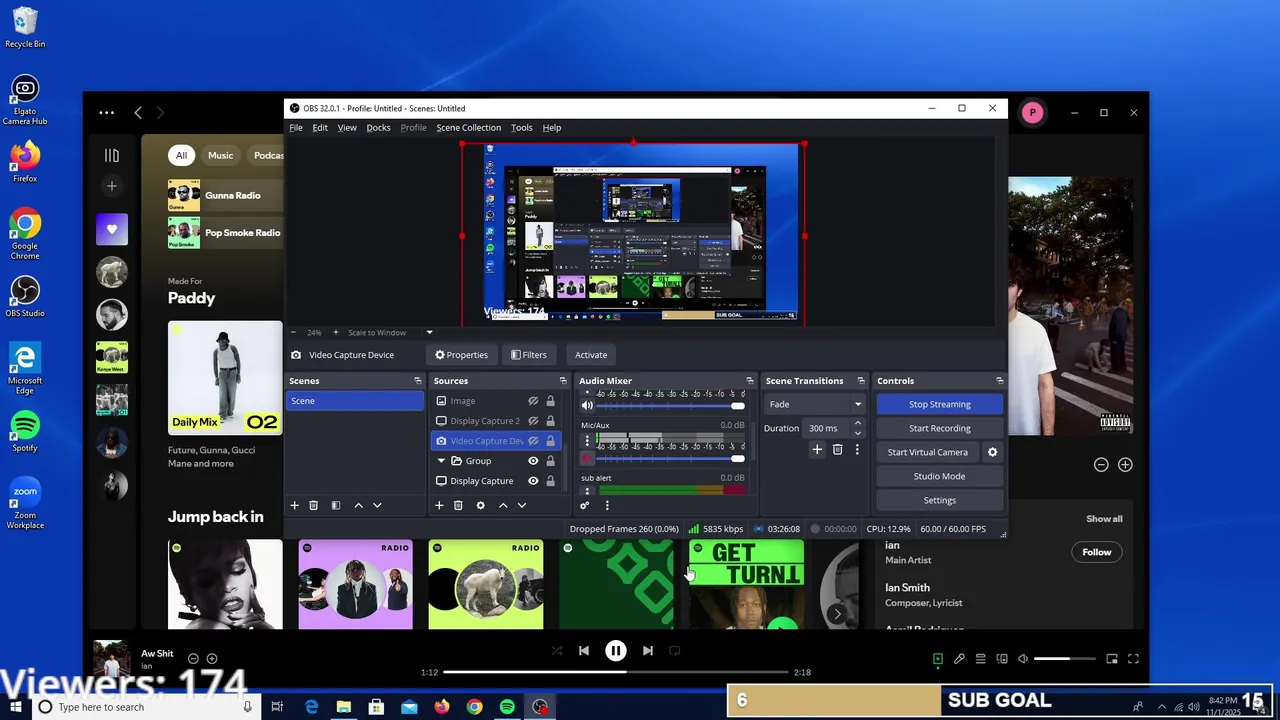1280x720 pixels.
Task: Open the View menu in OBS
Action: 347,128
